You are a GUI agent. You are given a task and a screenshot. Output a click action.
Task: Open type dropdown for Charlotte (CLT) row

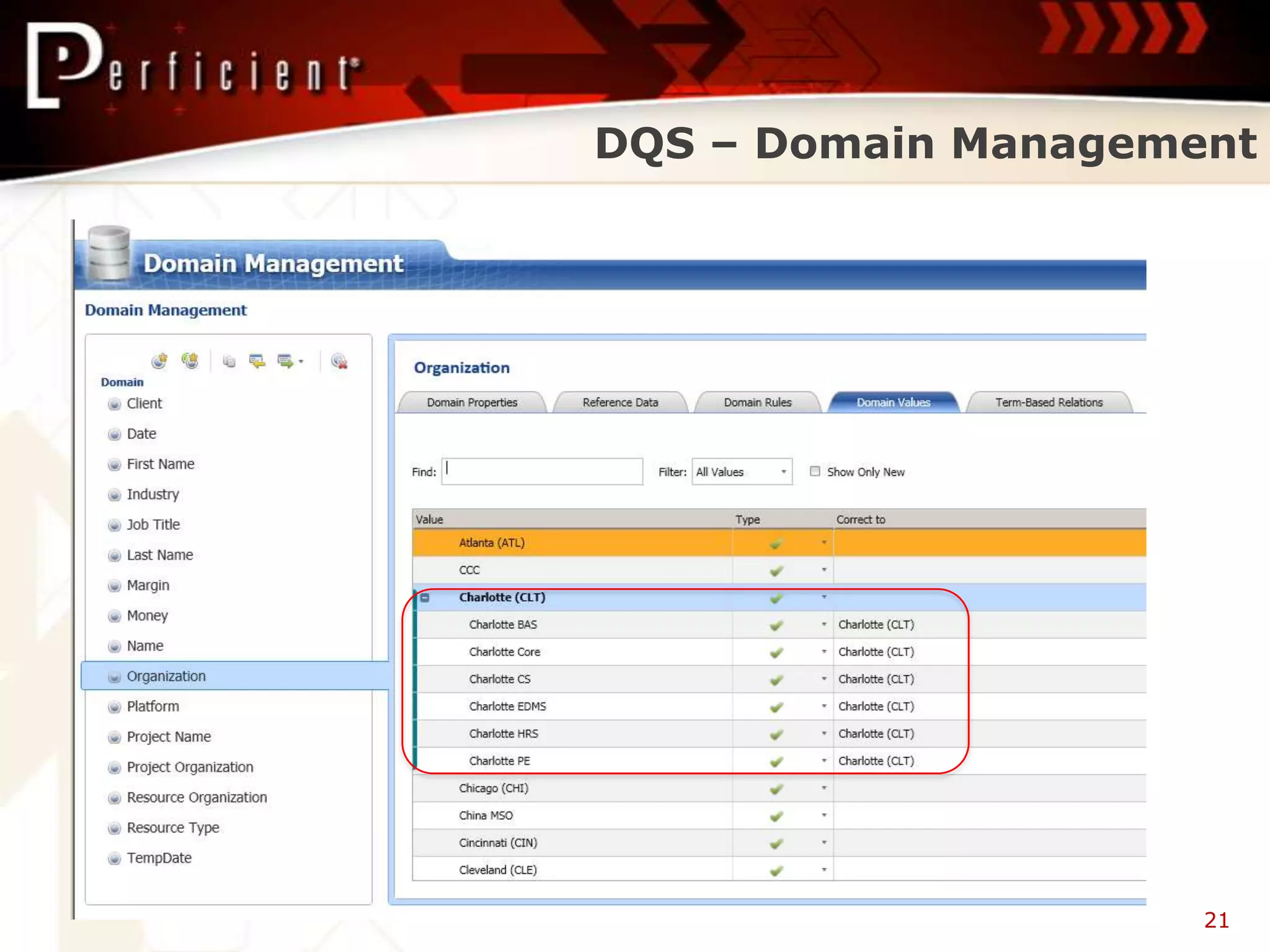click(824, 597)
